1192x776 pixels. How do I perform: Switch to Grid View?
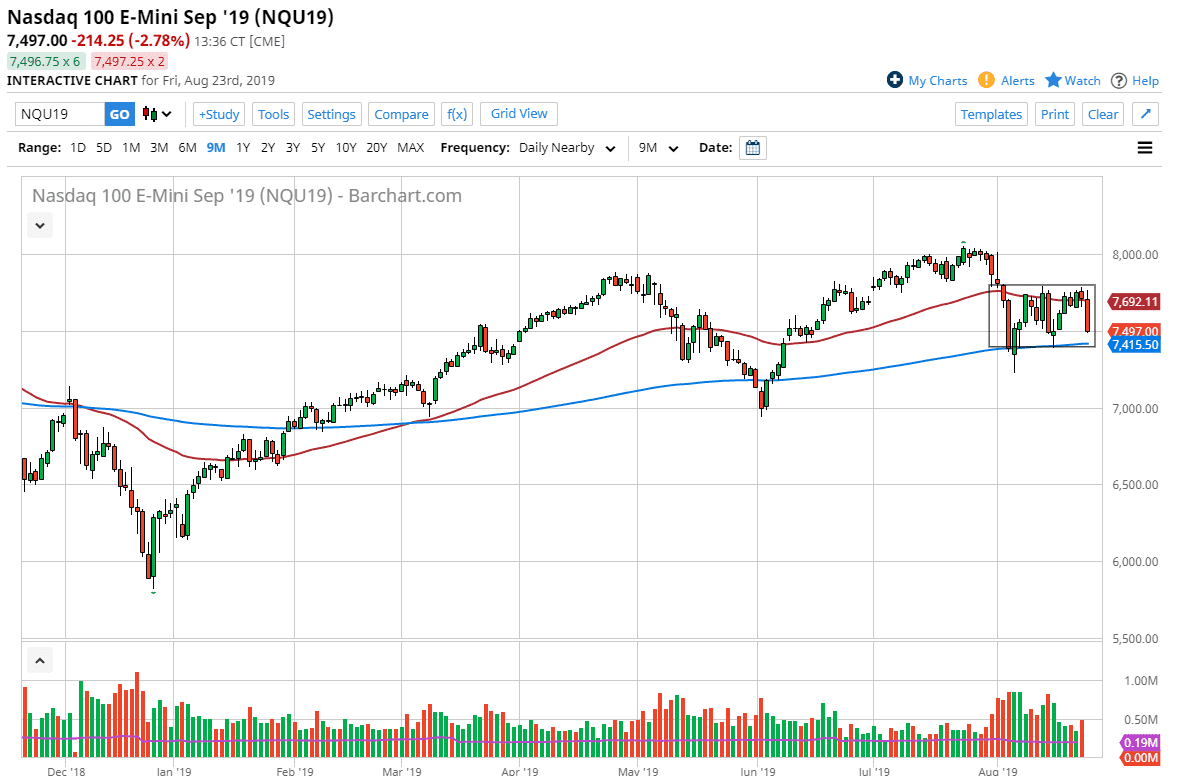pos(518,113)
